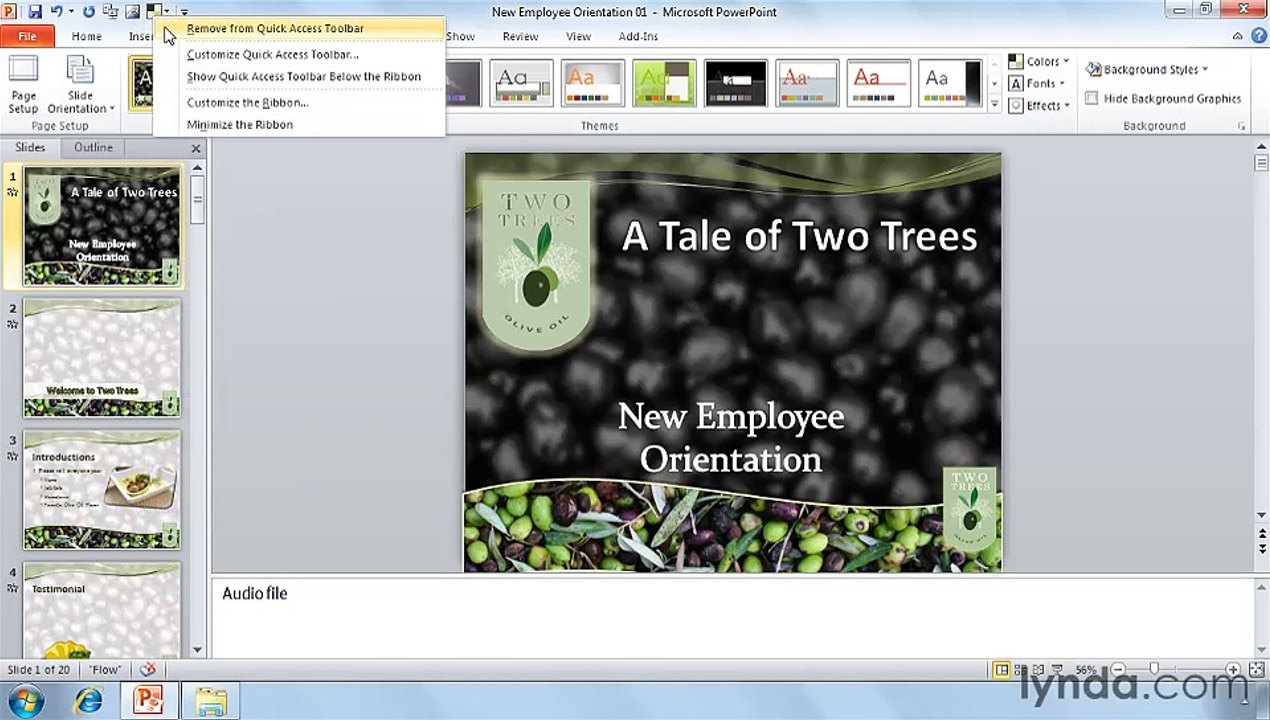
Task: Switch to the Home ribbon tab
Action: point(86,36)
